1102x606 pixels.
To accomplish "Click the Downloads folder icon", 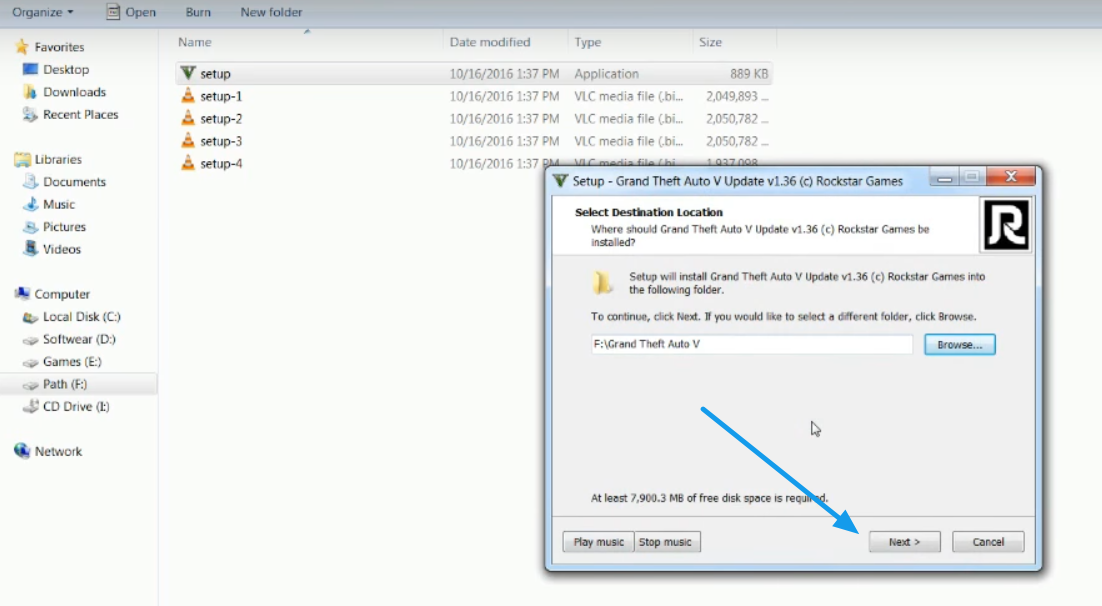I will 30,91.
